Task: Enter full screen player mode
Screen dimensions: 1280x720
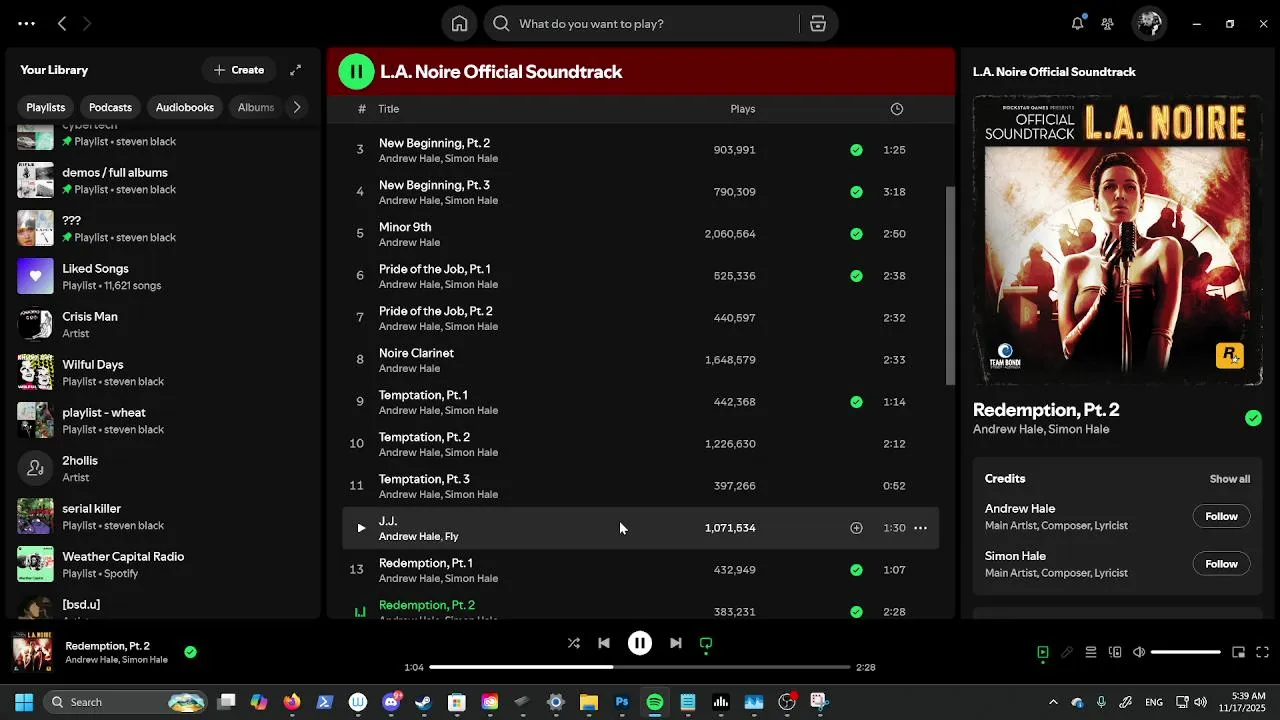Action: pos(1262,652)
